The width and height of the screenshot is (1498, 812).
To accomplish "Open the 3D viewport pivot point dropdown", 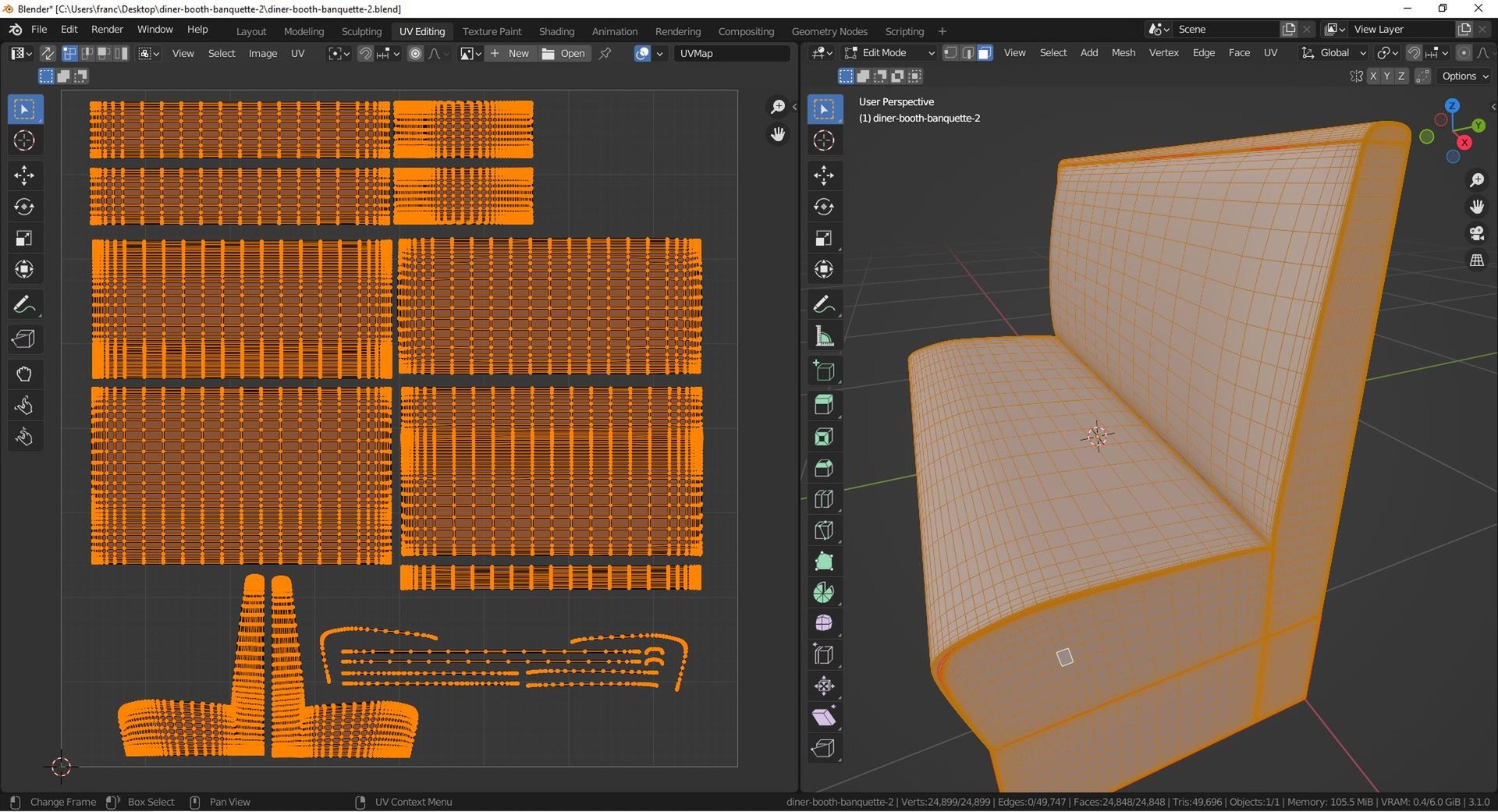I will click(1386, 52).
